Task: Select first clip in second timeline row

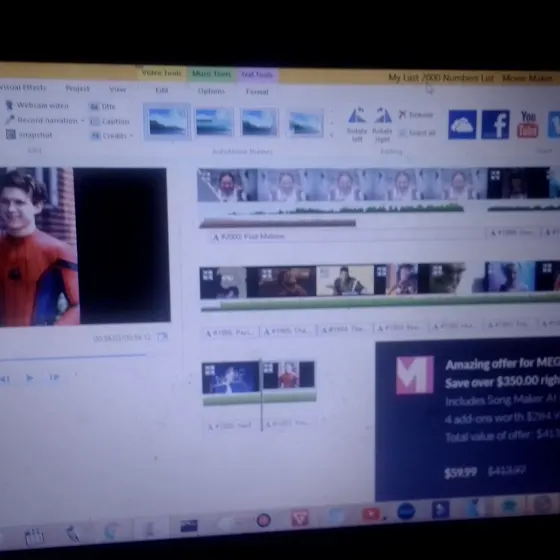Action: point(223,283)
